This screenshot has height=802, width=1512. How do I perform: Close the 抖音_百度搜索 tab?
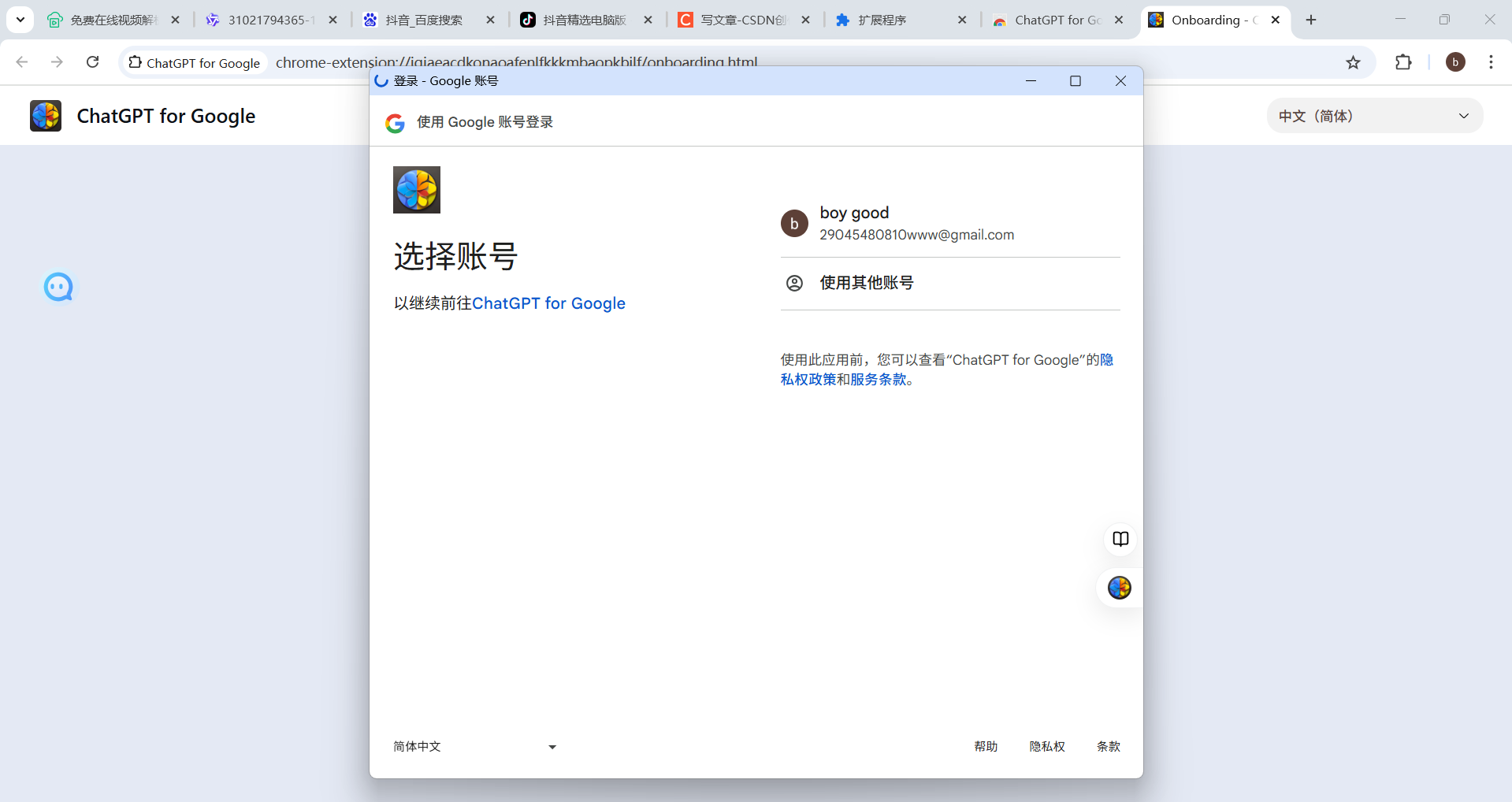490,20
